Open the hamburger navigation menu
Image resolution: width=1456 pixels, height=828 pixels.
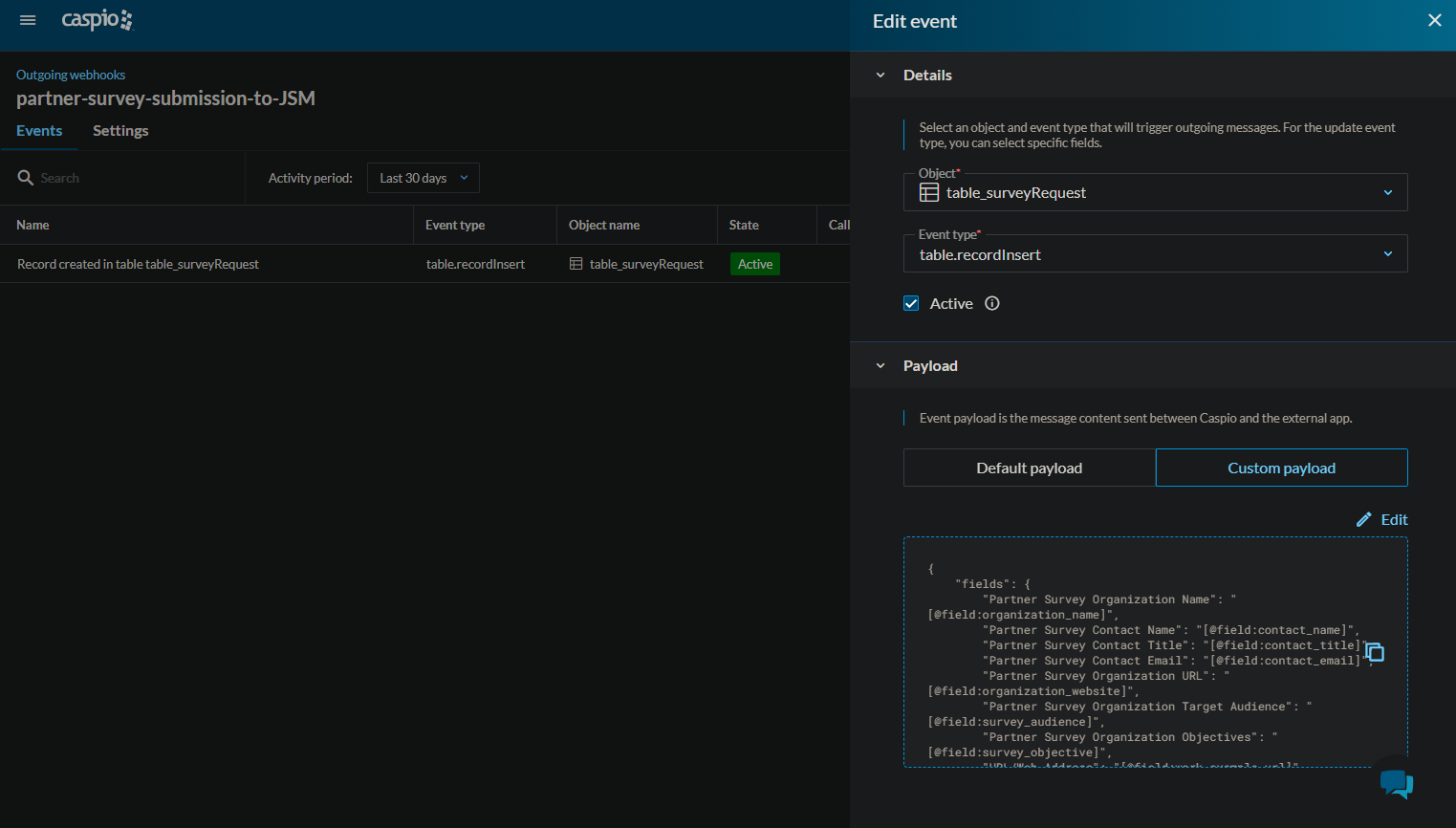pos(28,20)
